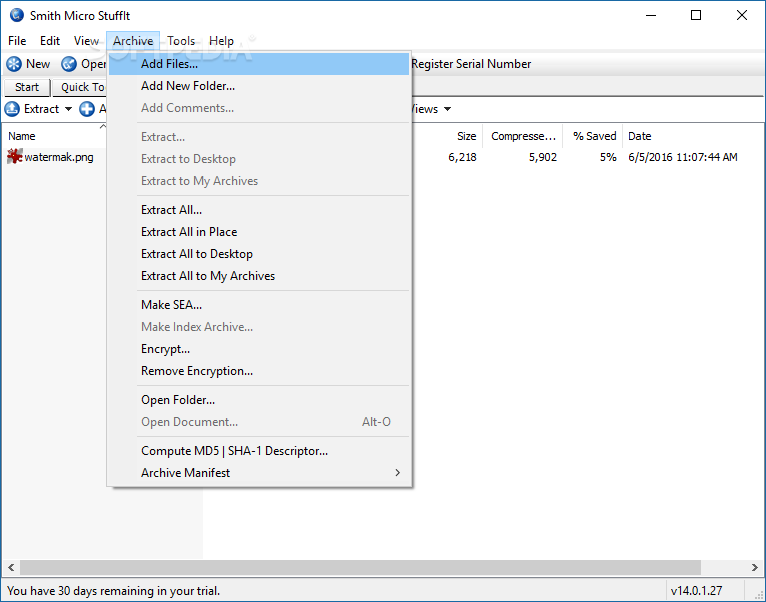Select Compute MD5 | SHA-1 Descriptor...
This screenshot has width=766, height=602.
(x=259, y=451)
